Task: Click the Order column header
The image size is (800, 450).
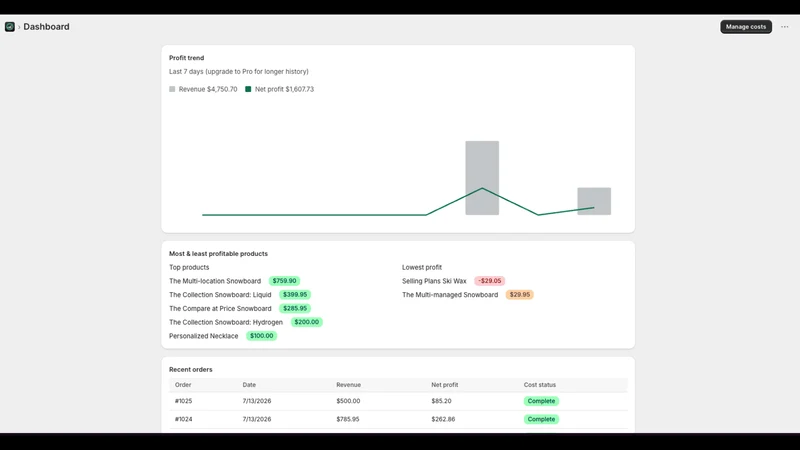Action: (183, 385)
